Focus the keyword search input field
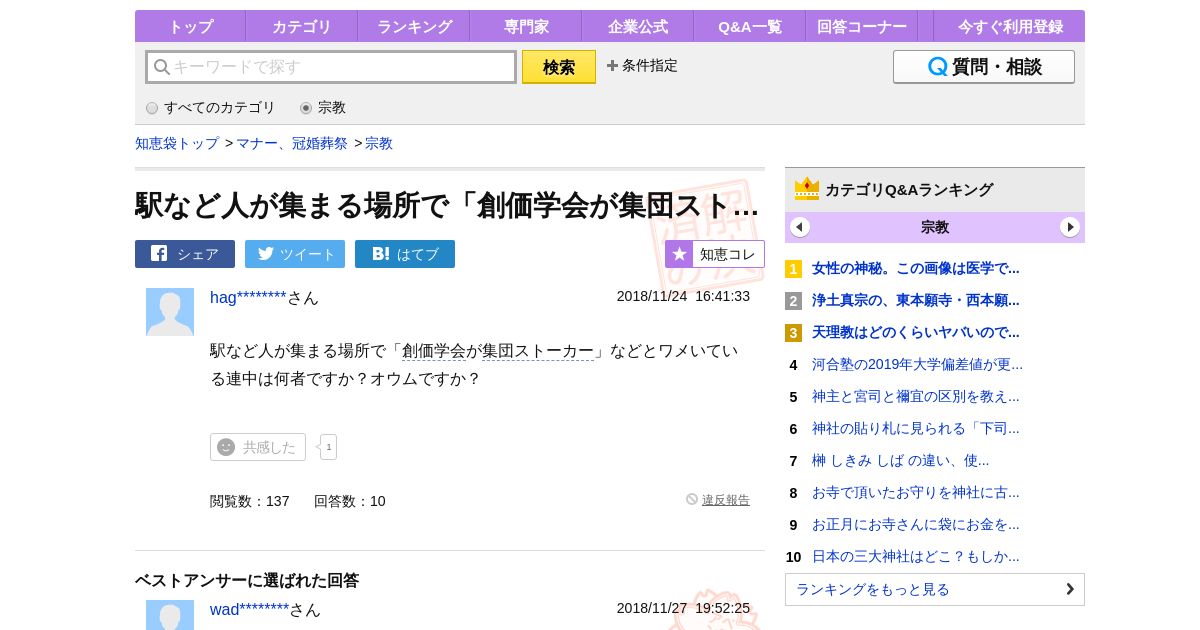This screenshot has width=1200, height=630. tap(331, 67)
